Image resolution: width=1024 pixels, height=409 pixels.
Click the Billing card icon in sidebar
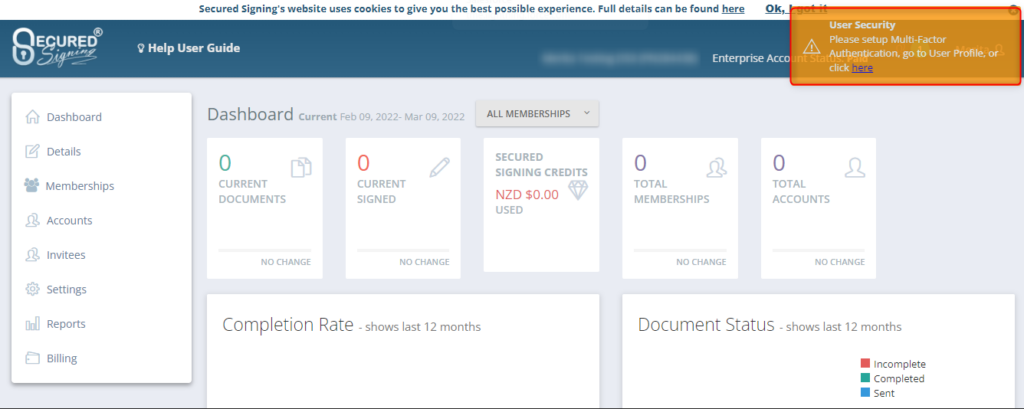32,358
